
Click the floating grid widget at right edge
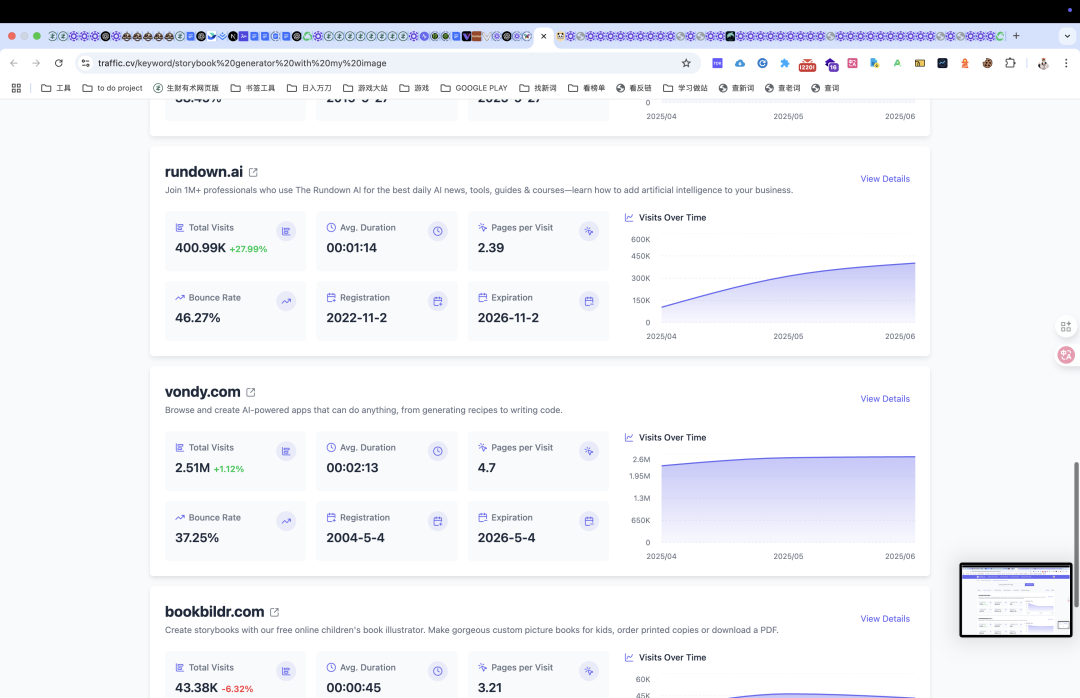coord(1066,327)
